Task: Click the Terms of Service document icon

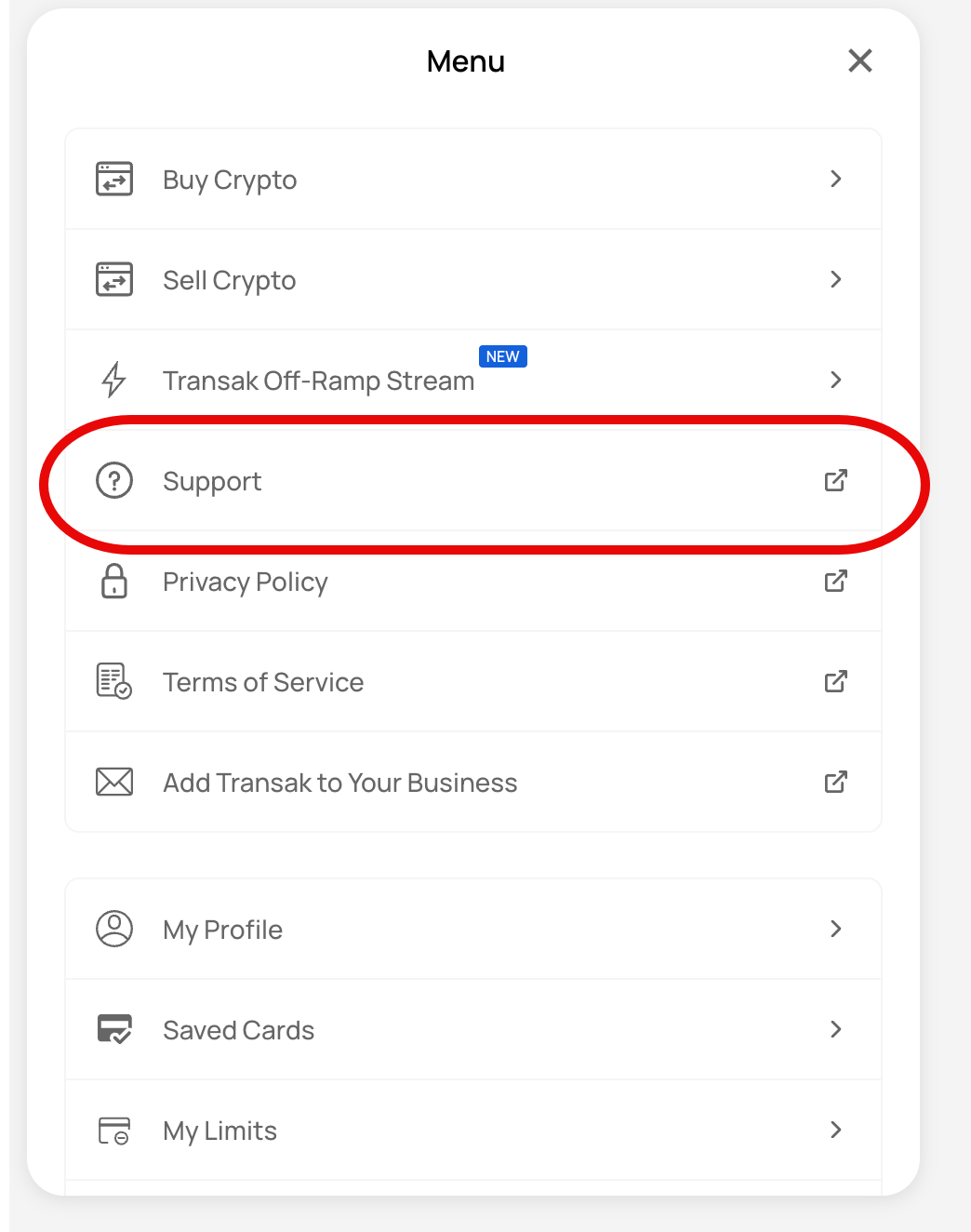Action: 114,681
